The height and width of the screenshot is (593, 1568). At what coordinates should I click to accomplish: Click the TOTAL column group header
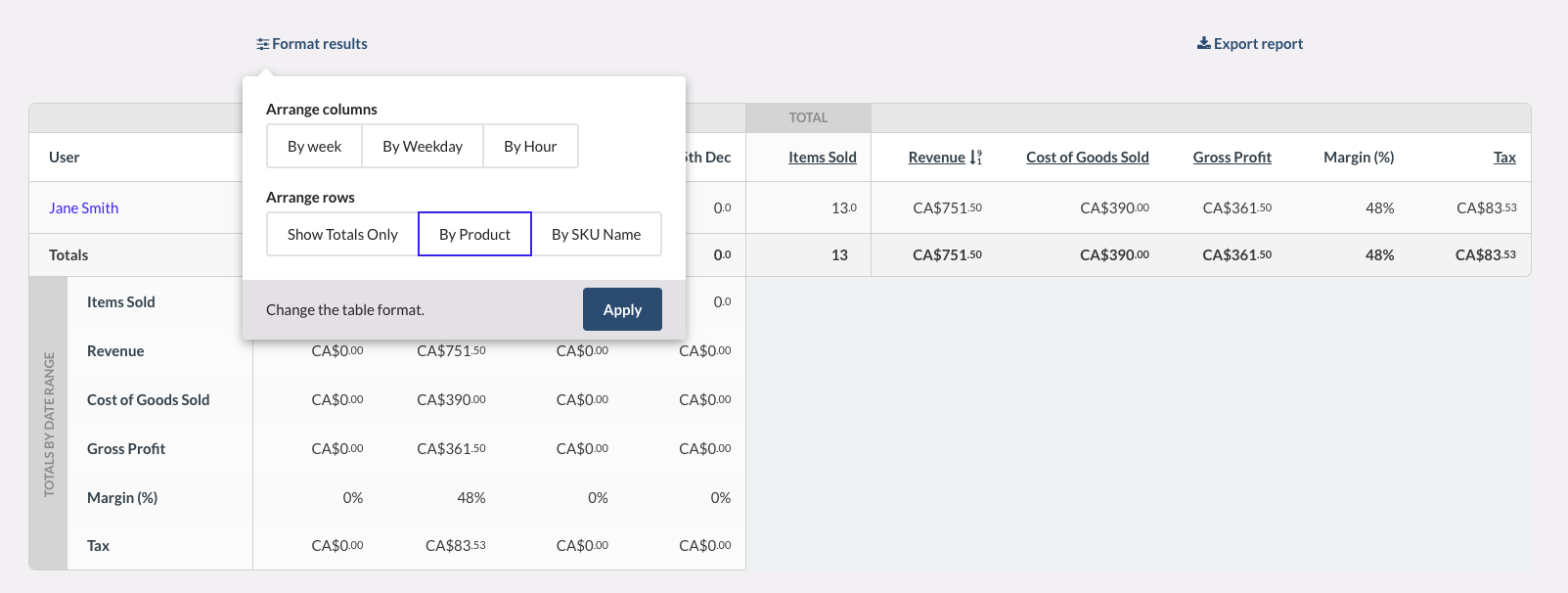tap(808, 117)
